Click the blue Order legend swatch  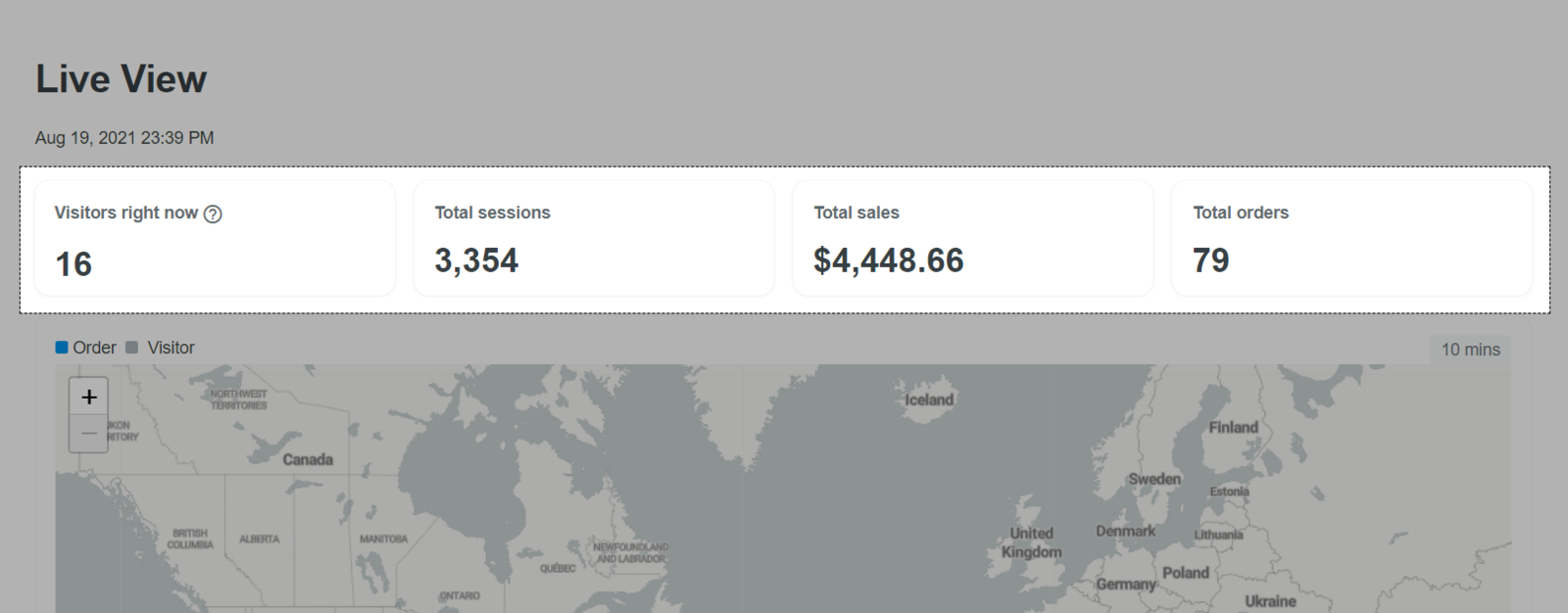[x=62, y=348]
